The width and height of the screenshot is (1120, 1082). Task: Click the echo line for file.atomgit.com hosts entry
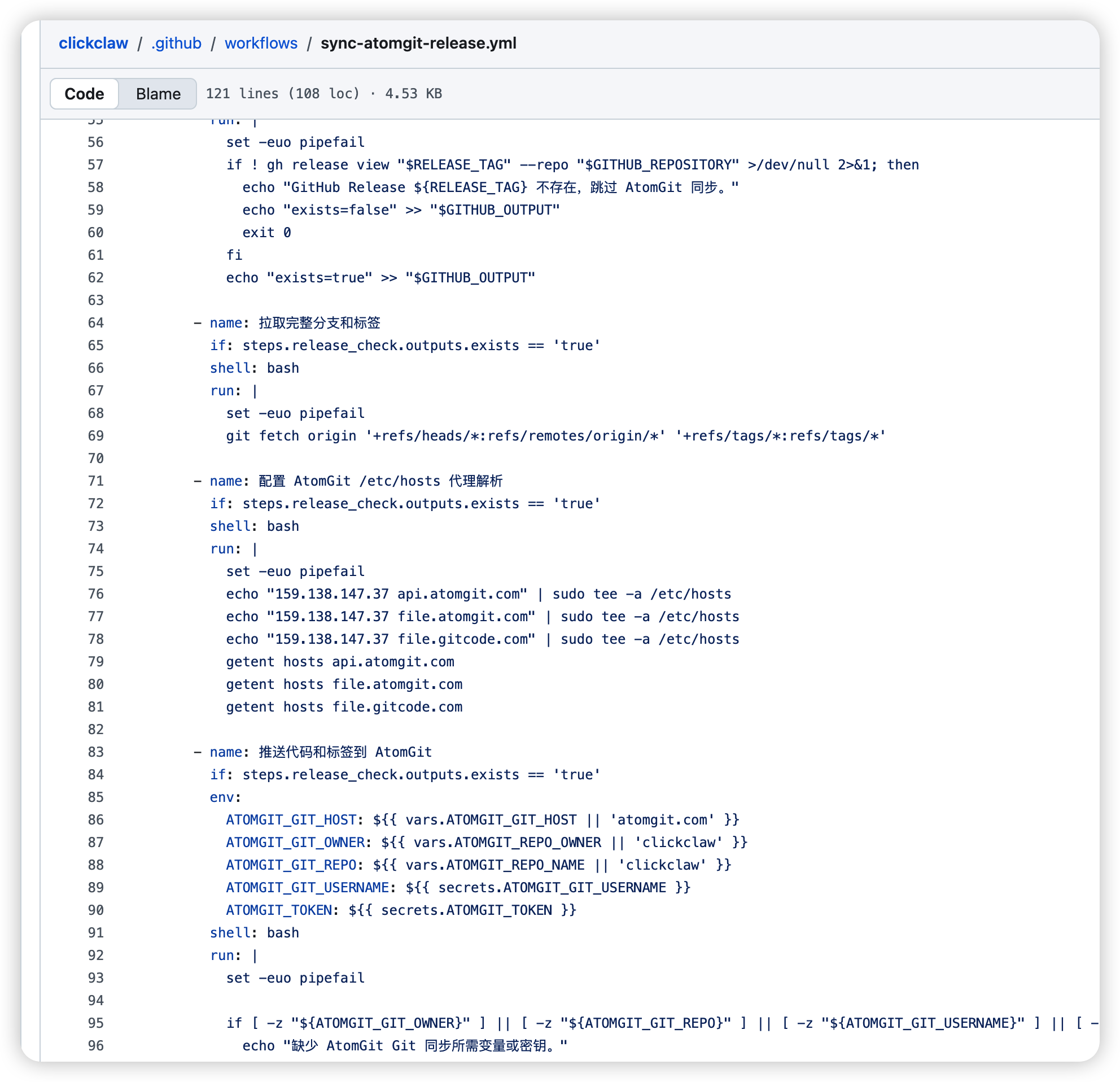point(482,617)
